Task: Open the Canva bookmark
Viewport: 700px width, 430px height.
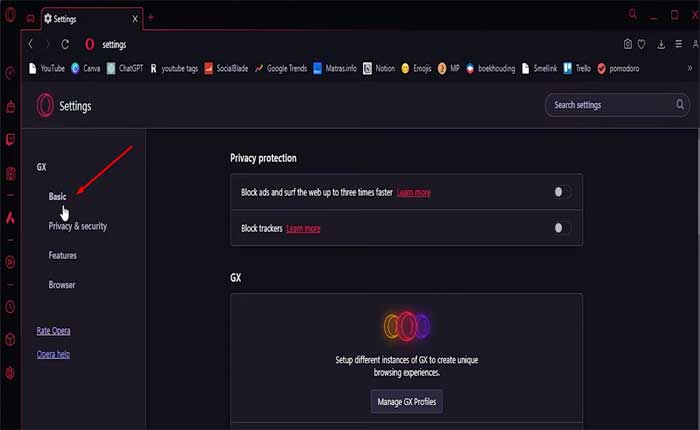Action: coord(86,68)
